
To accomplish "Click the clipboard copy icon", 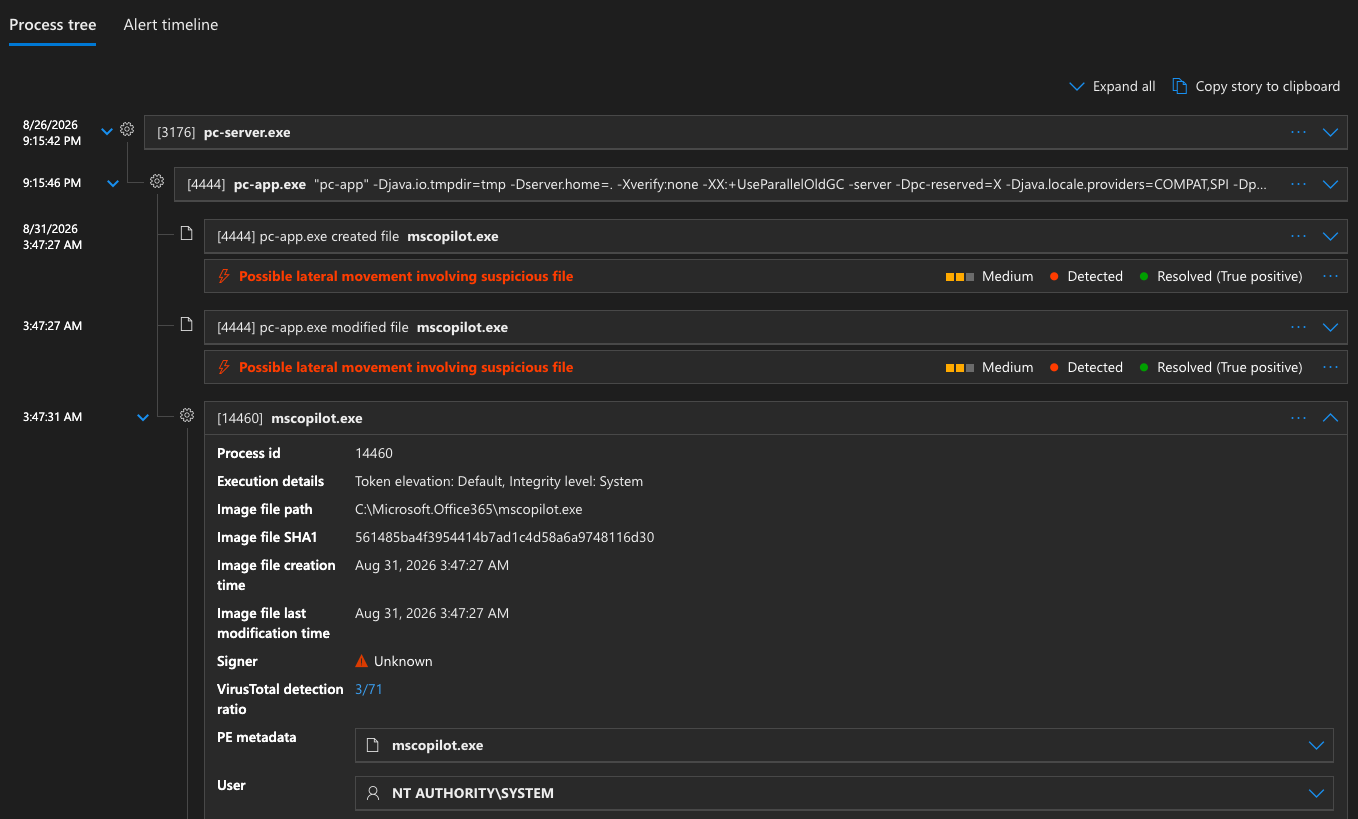I will pos(1180,86).
